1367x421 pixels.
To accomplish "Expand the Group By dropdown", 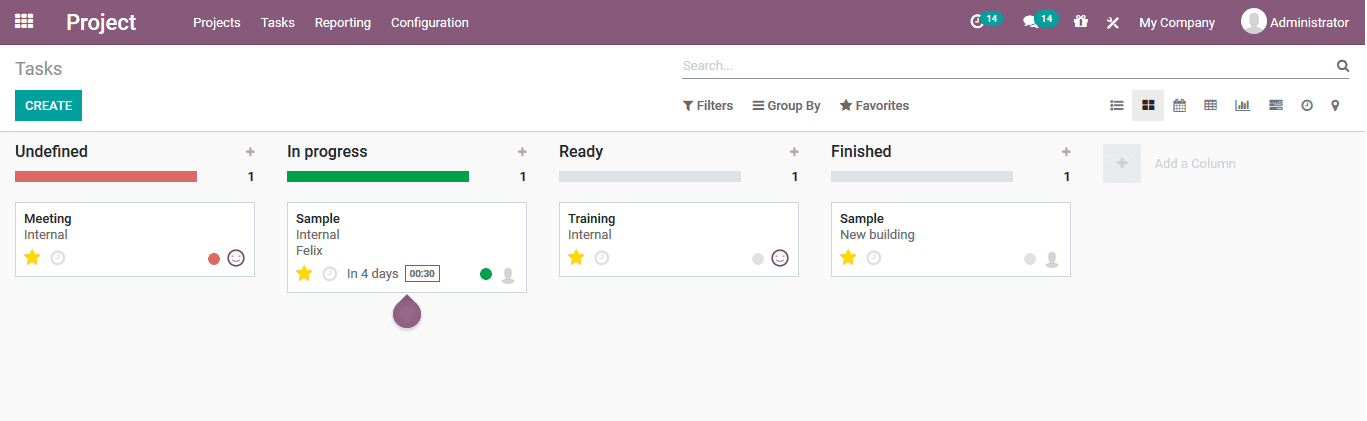I will (x=786, y=105).
